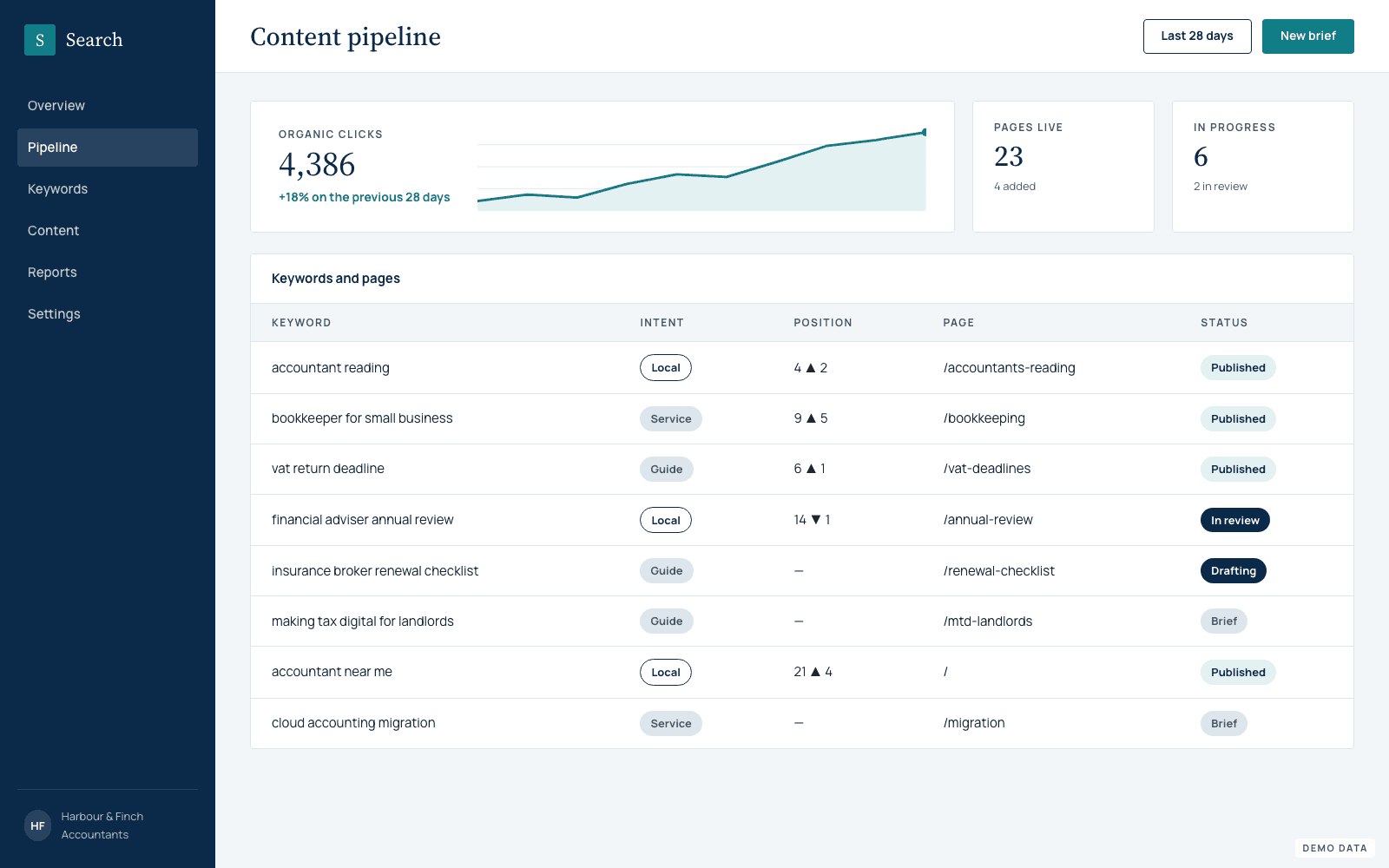Open the Overview section
Screen dimensions: 1389x868
pos(108,106)
